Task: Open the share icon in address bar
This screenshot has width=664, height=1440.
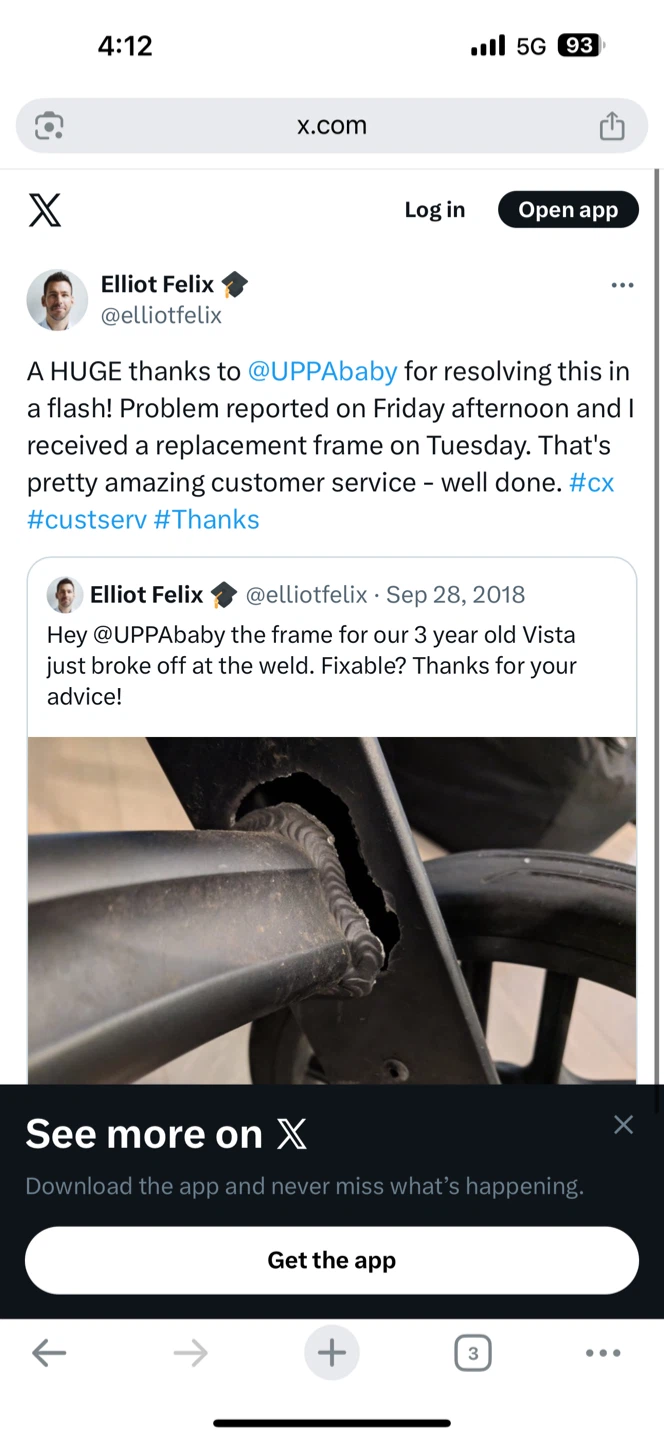Action: (x=612, y=126)
